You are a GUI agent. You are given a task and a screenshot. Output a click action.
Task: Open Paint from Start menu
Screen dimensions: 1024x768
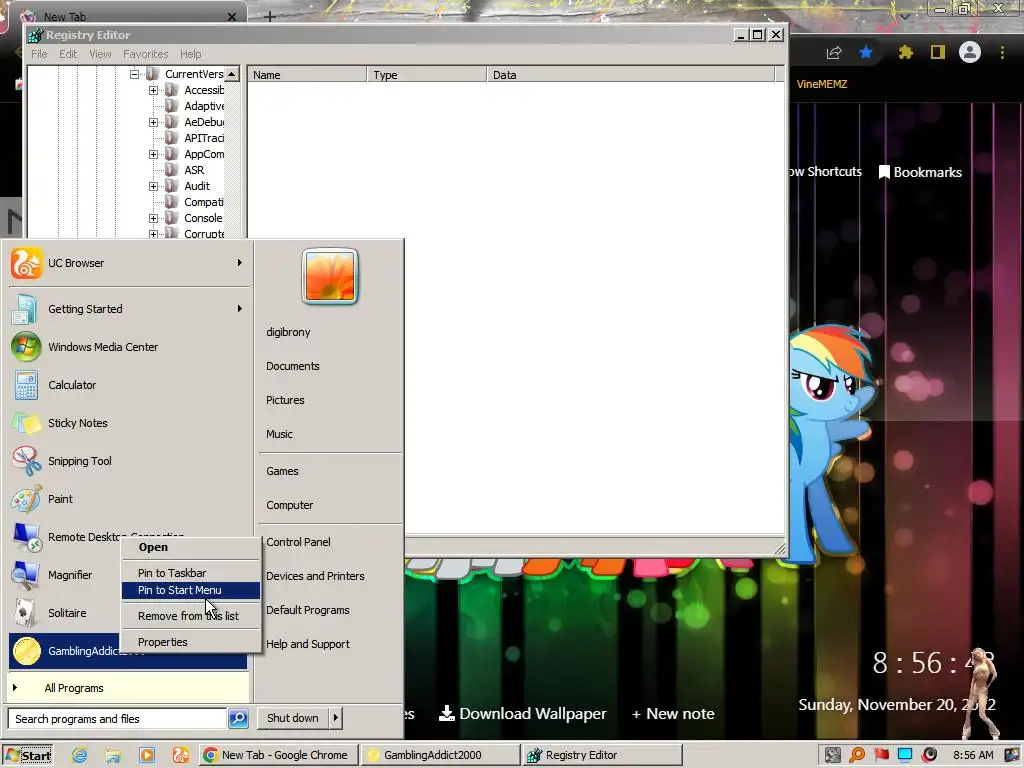click(128, 498)
